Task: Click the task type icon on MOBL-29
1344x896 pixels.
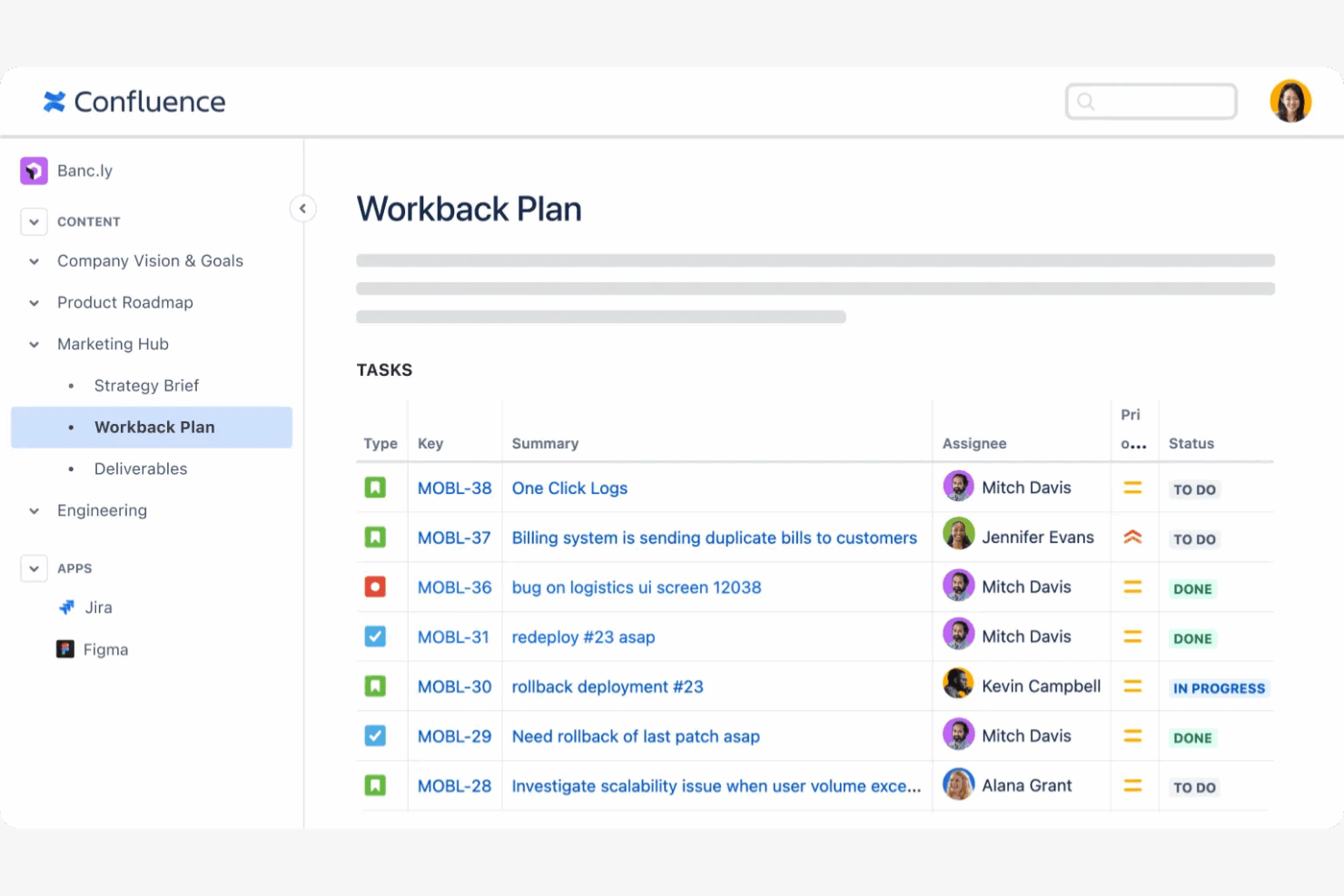Action: (x=375, y=735)
